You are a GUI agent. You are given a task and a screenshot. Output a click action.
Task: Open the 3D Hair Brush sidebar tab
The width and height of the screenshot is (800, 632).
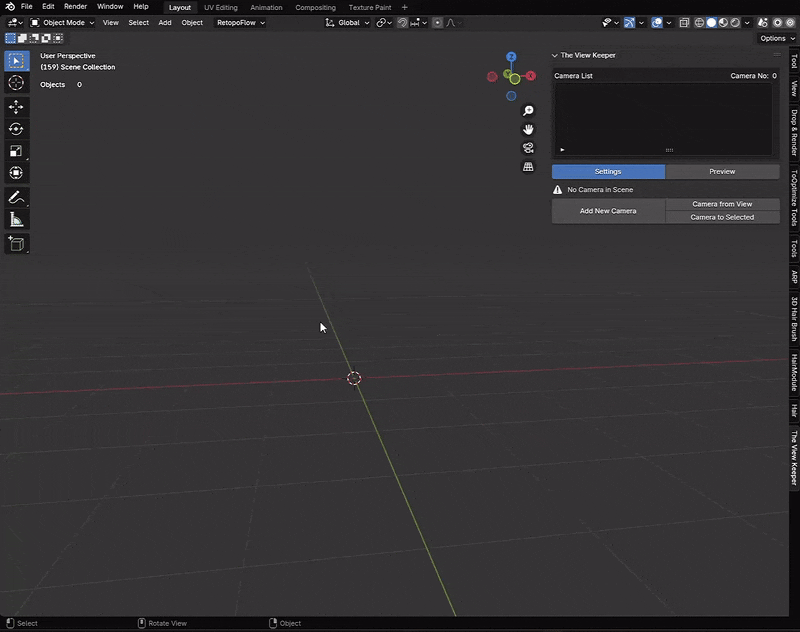(794, 319)
